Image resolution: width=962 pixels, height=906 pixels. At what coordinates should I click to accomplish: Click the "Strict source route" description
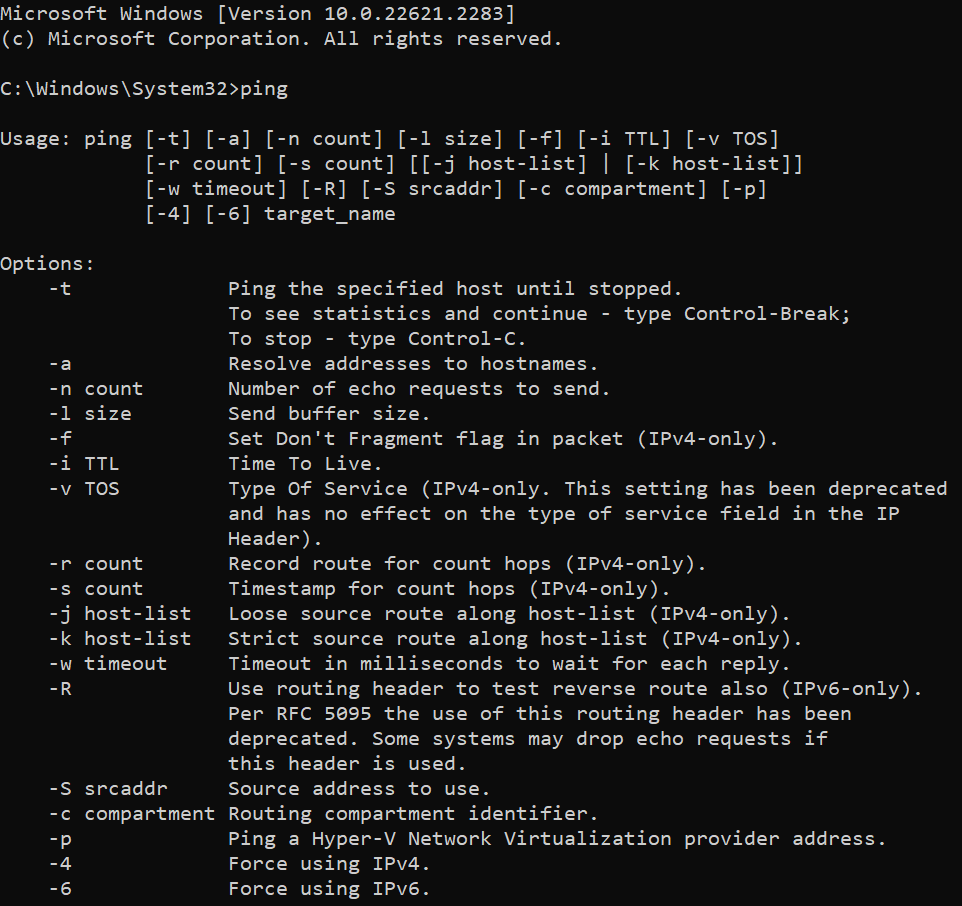pyautogui.click(x=515, y=639)
